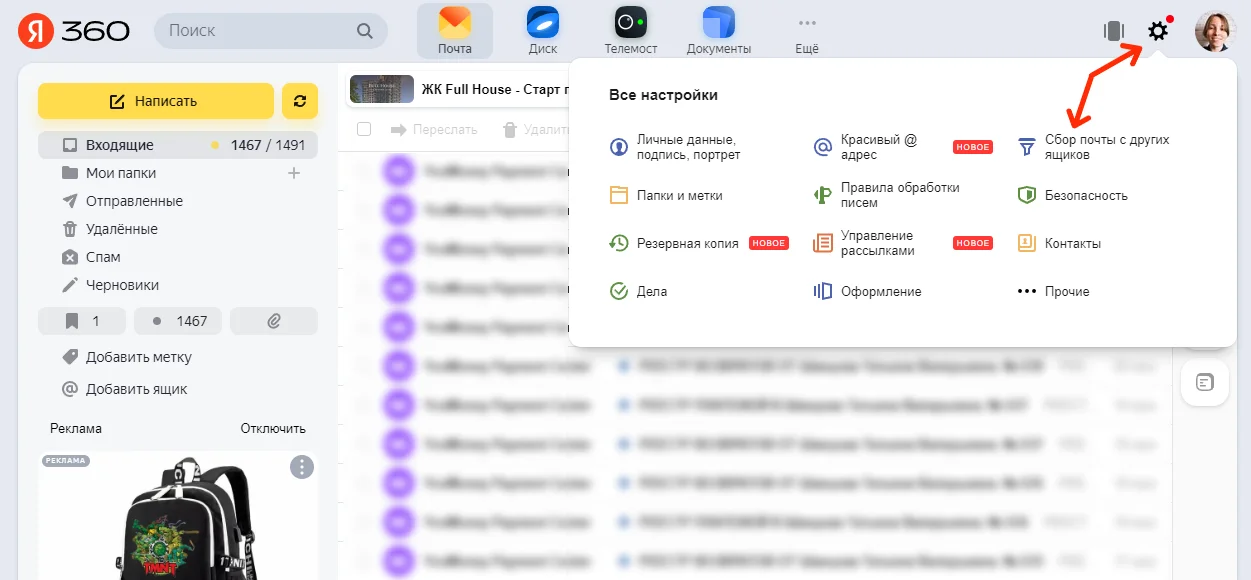1251x580 pixels.
Task: Click the search magnifier icon
Action: point(365,31)
